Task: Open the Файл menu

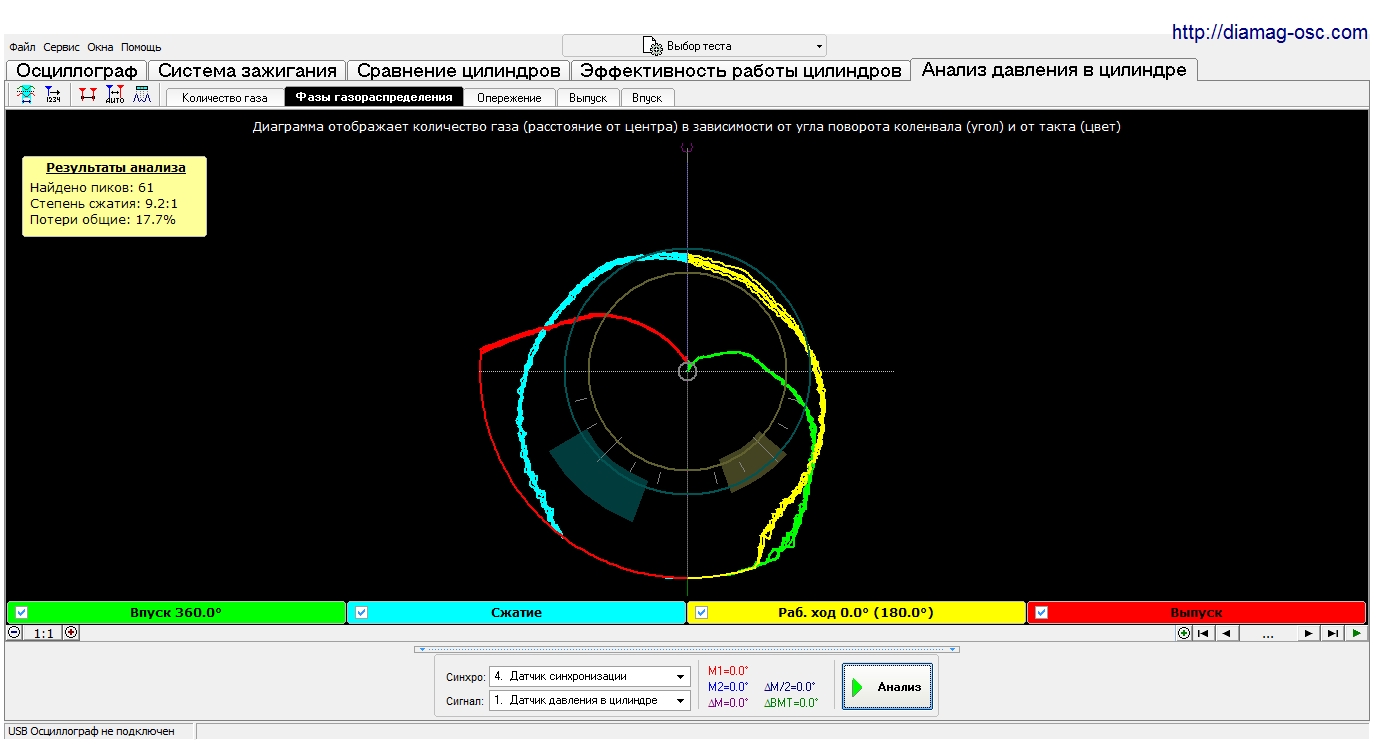Action: [22, 47]
